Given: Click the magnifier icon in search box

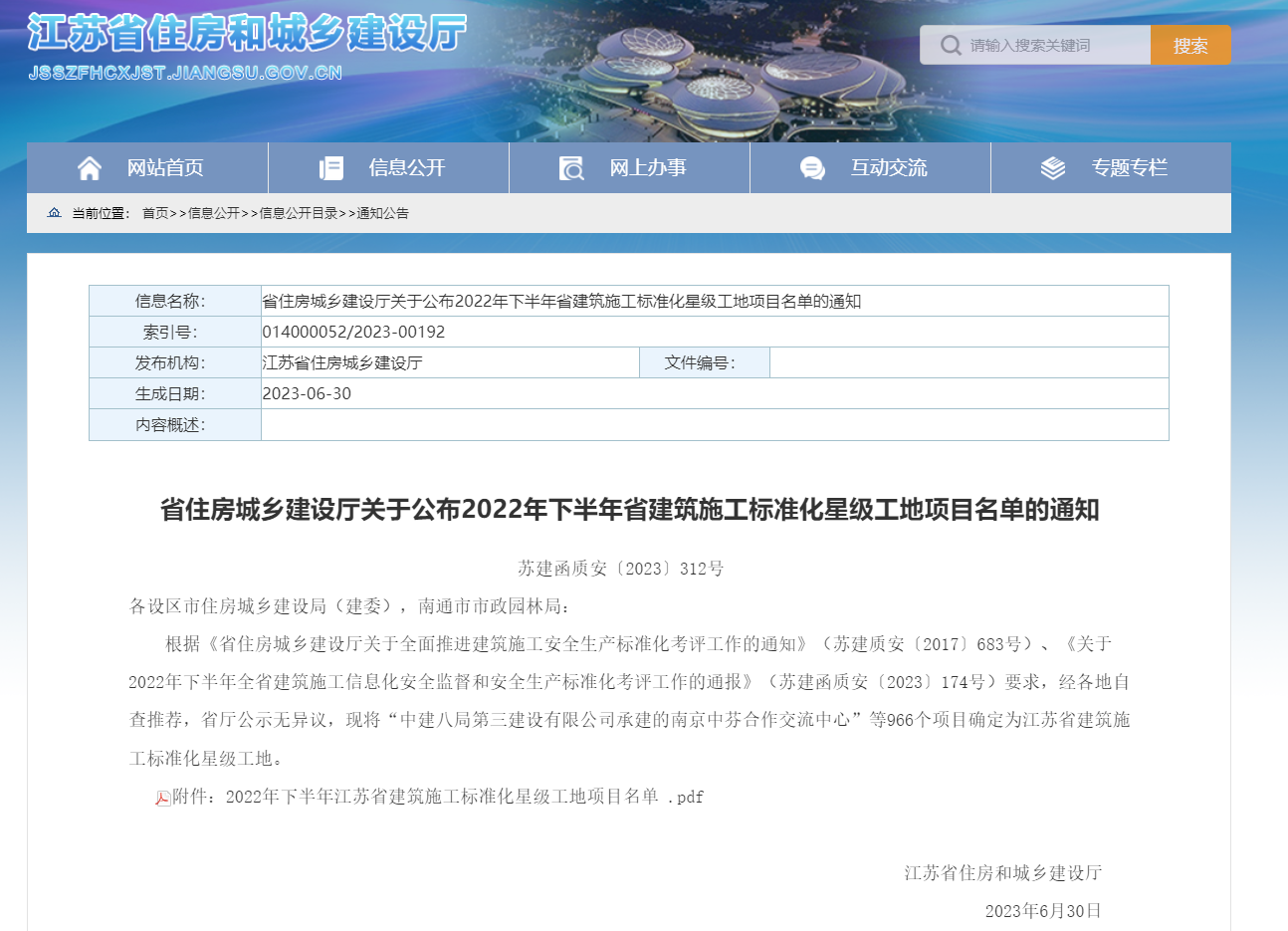Looking at the screenshot, I should point(951,45).
